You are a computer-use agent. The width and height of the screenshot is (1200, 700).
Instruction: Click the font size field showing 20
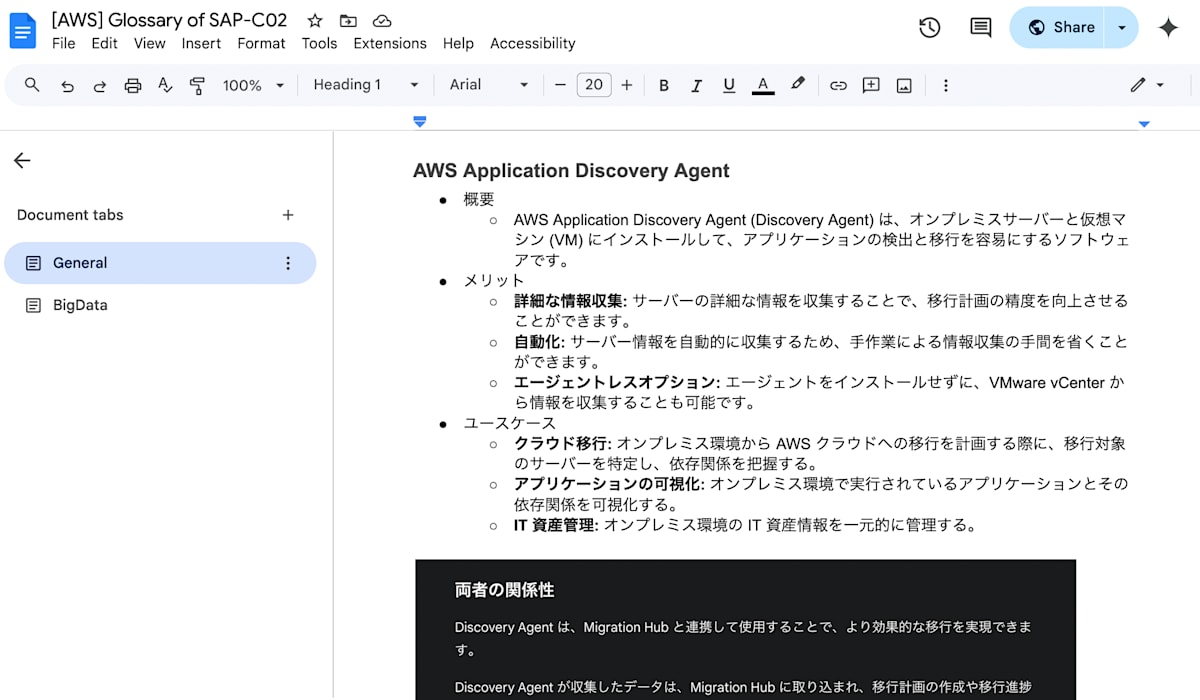[x=594, y=85]
